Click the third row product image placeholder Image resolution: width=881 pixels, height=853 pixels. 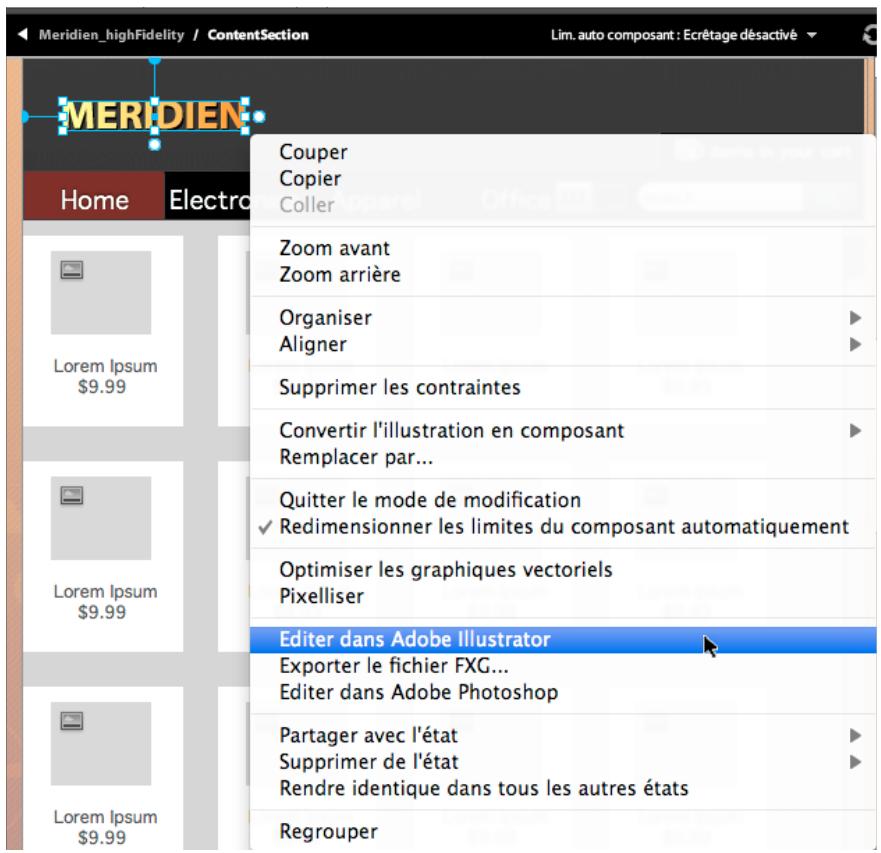pyautogui.click(x=101, y=743)
